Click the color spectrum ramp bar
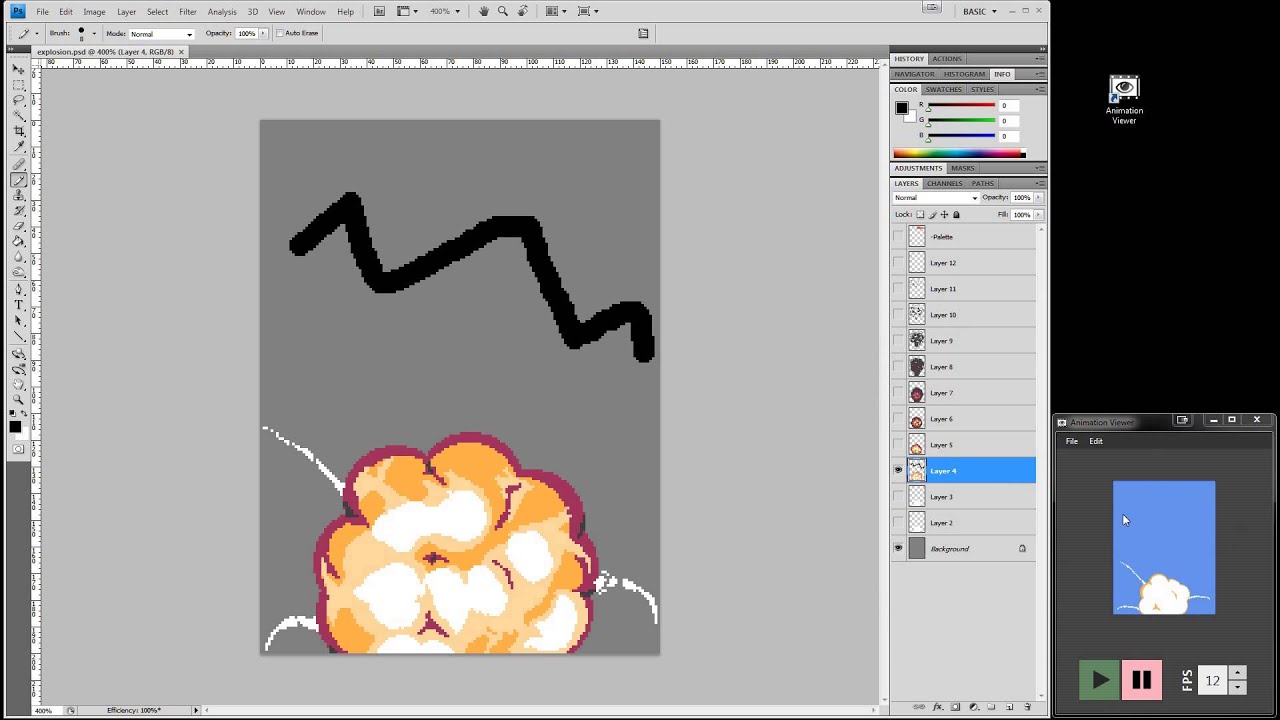This screenshot has width=1280, height=720. tap(959, 154)
